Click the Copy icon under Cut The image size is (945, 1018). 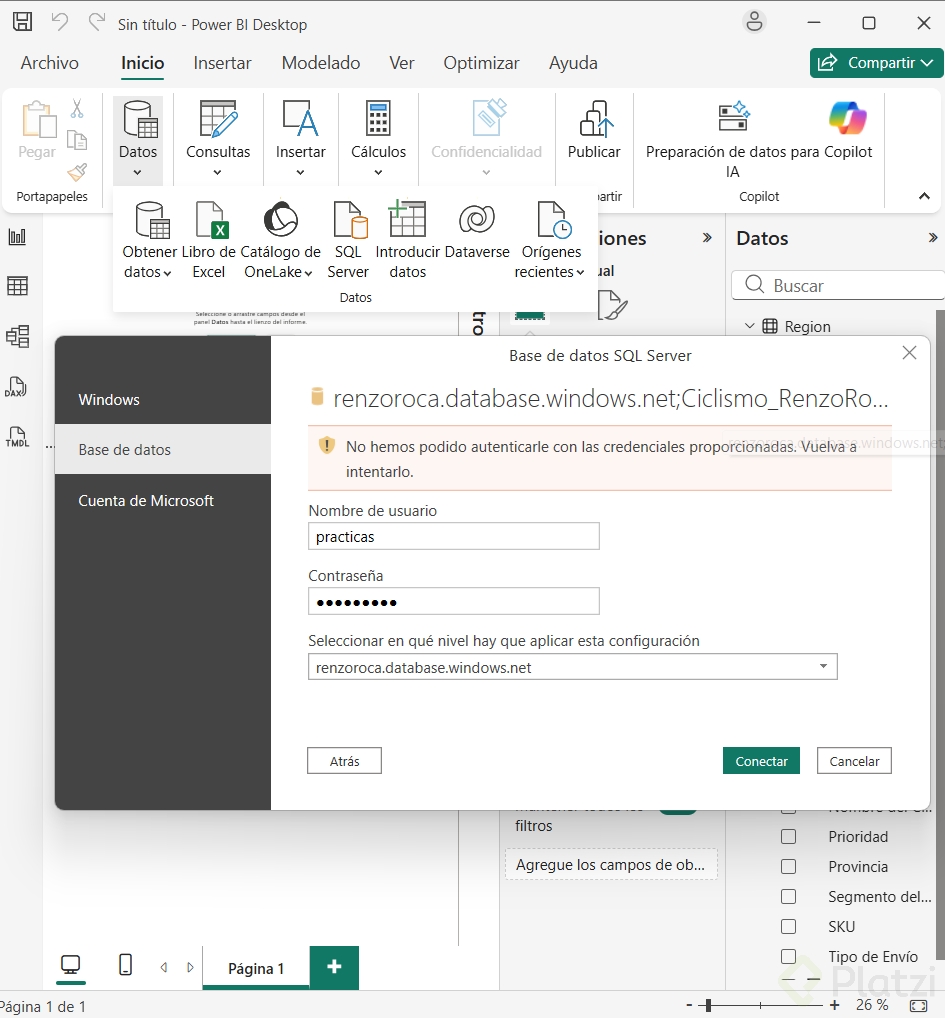tap(77, 140)
